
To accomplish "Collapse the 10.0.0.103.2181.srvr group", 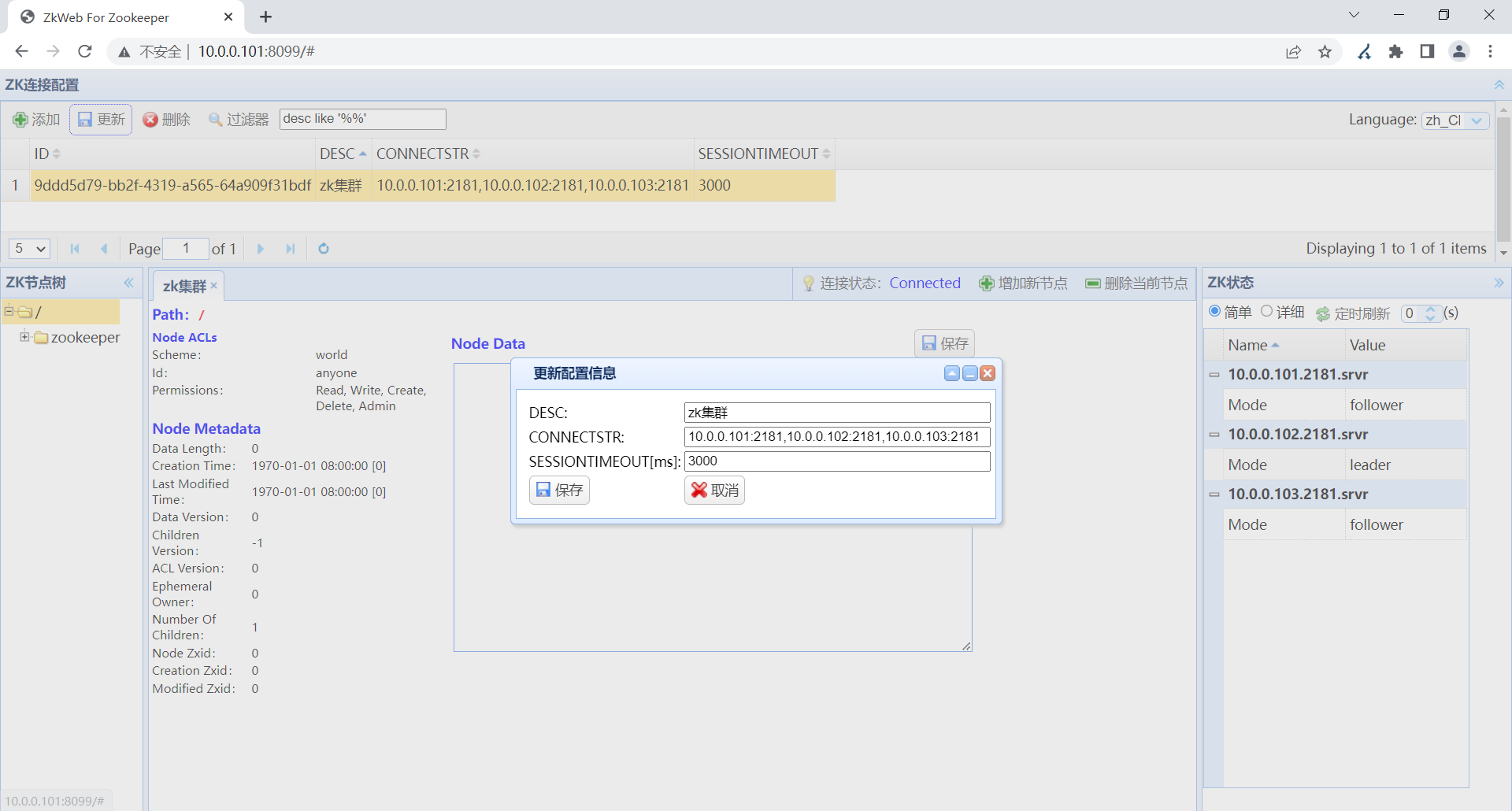I will 1214,494.
